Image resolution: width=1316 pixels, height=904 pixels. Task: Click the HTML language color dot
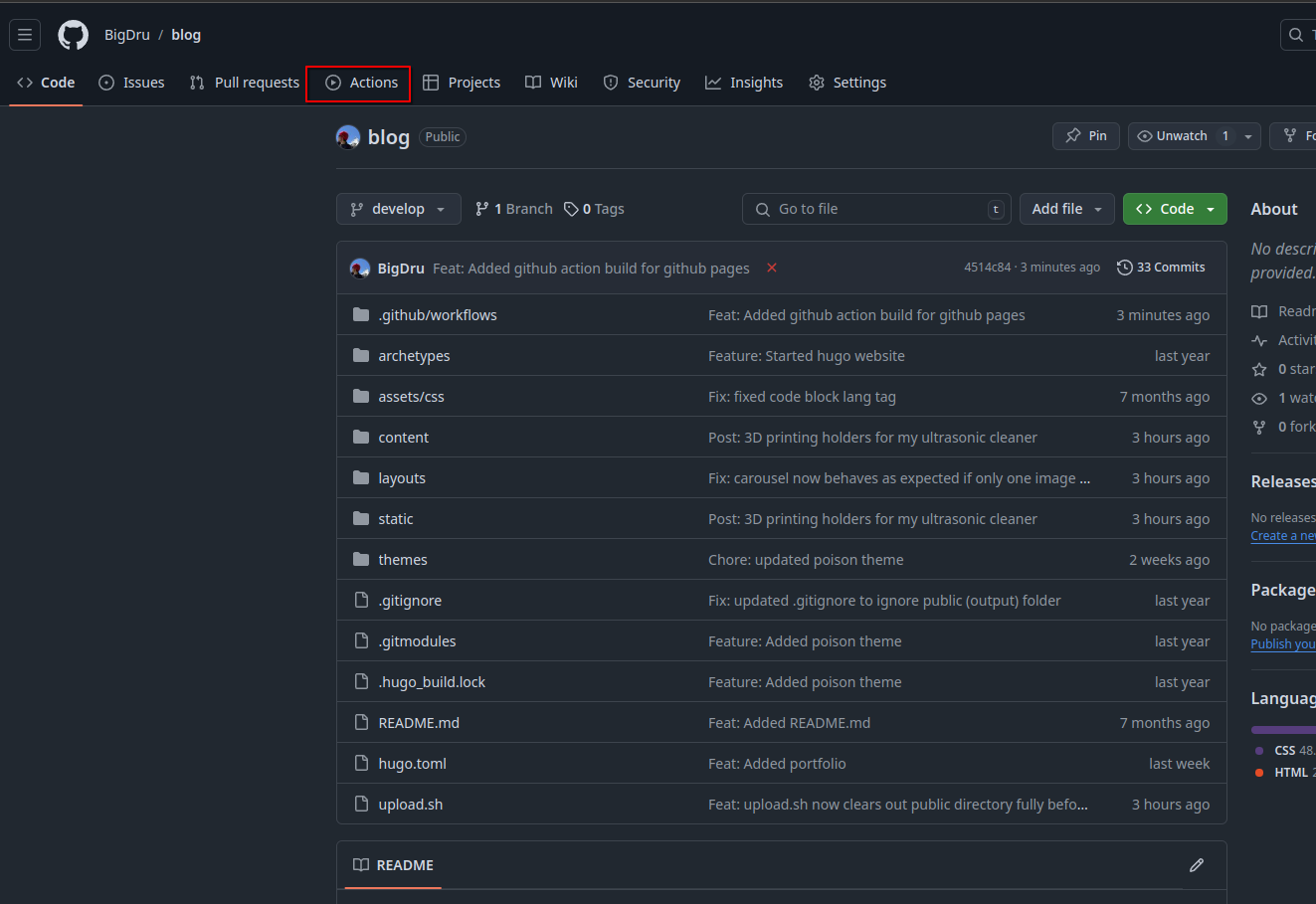pos(1259,773)
